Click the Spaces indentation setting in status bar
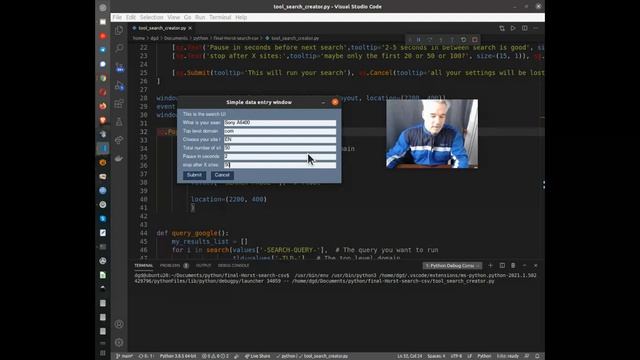640x360 pixels. click(x=436, y=356)
